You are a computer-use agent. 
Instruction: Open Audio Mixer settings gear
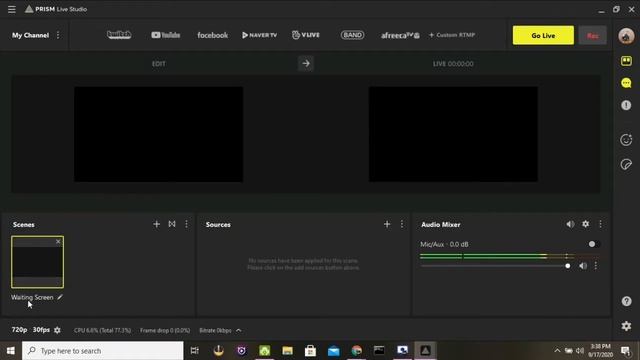pyautogui.click(x=586, y=224)
